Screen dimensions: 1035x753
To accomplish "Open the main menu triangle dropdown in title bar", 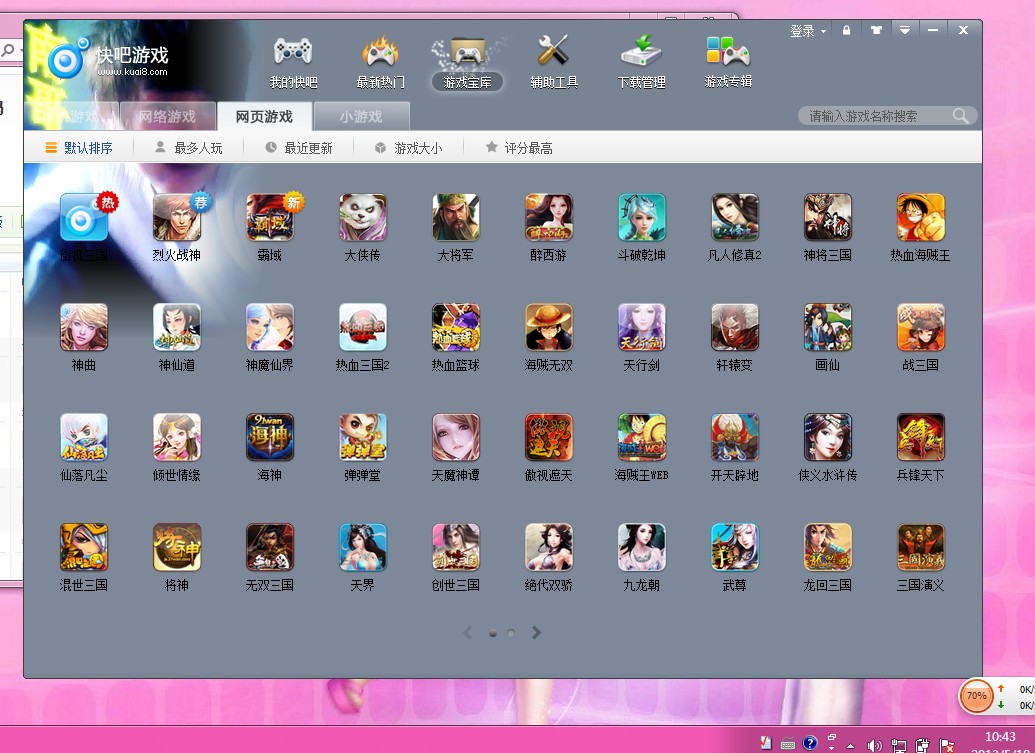I will pyautogui.click(x=905, y=31).
